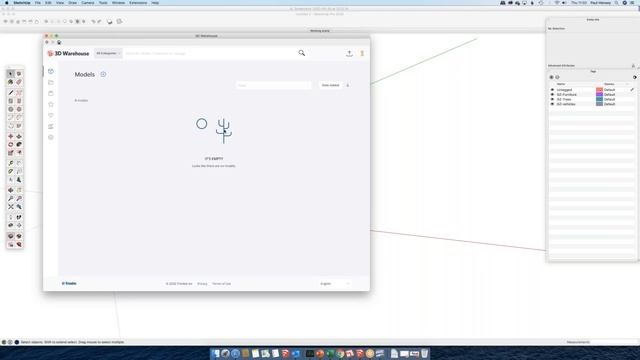Click the 3D Warehouse search input field
Viewport: 640px width, 360px height.
tap(210, 53)
